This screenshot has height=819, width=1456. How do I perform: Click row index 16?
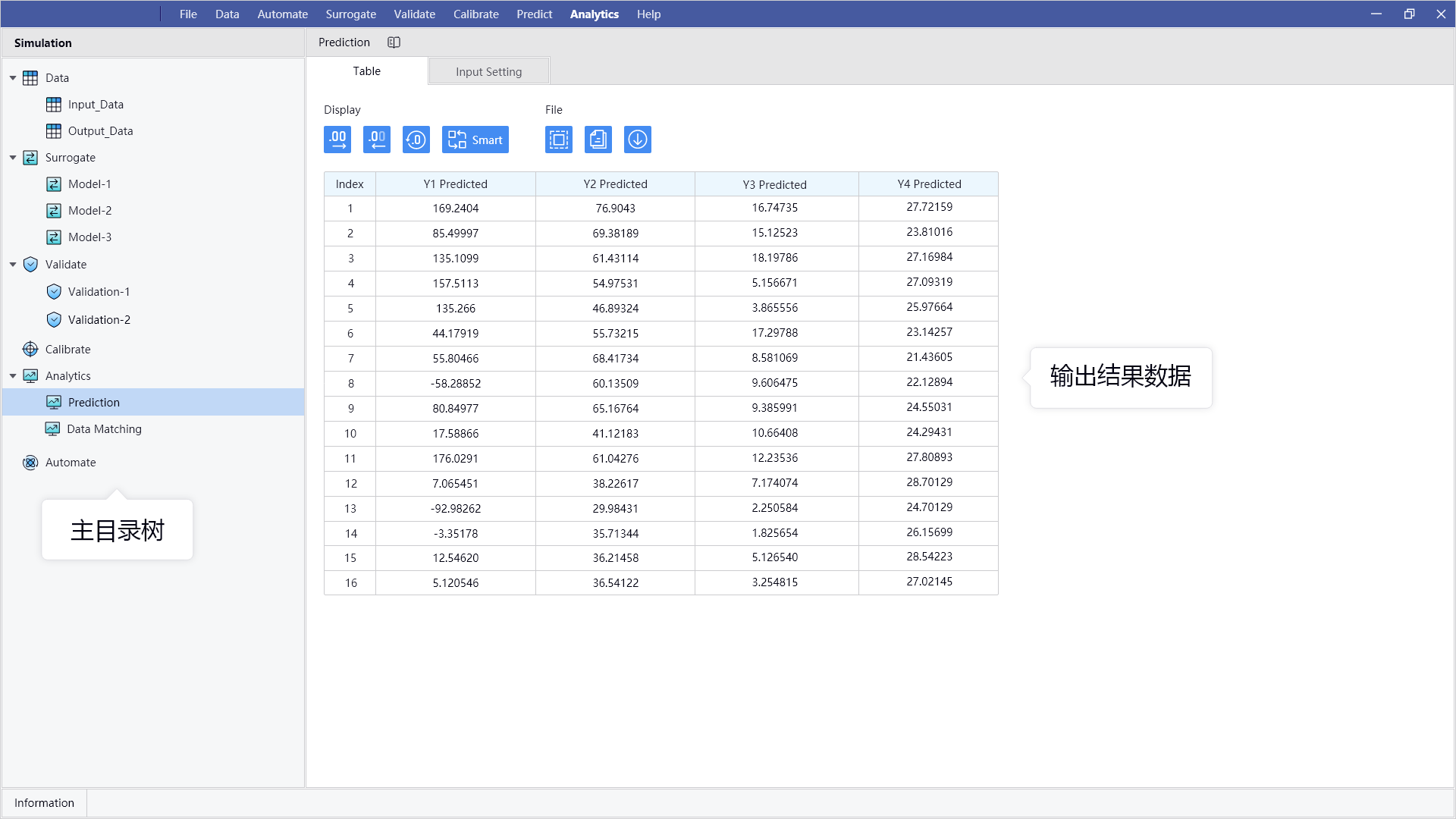point(350,583)
